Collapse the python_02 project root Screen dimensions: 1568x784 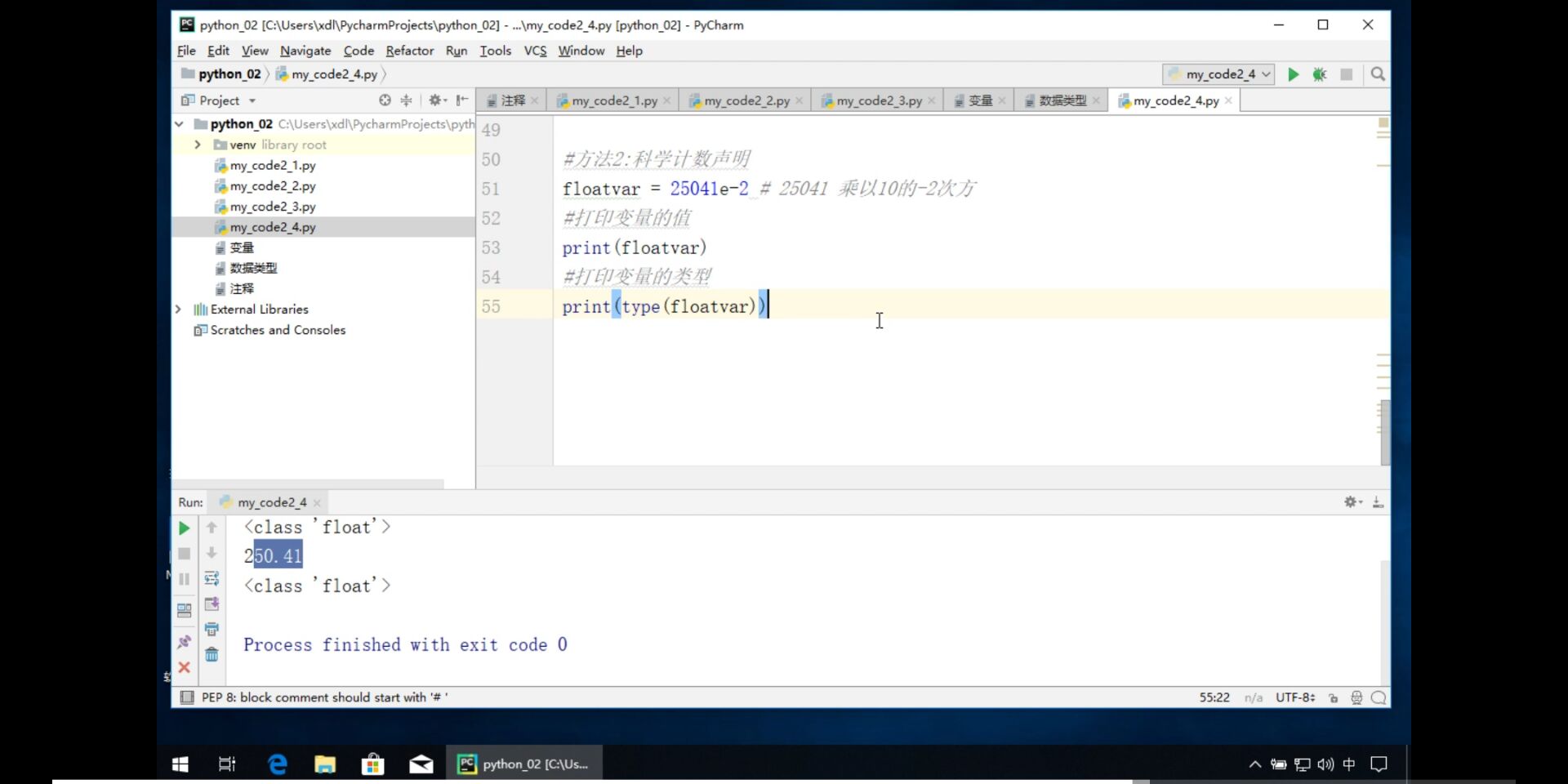[x=179, y=124]
